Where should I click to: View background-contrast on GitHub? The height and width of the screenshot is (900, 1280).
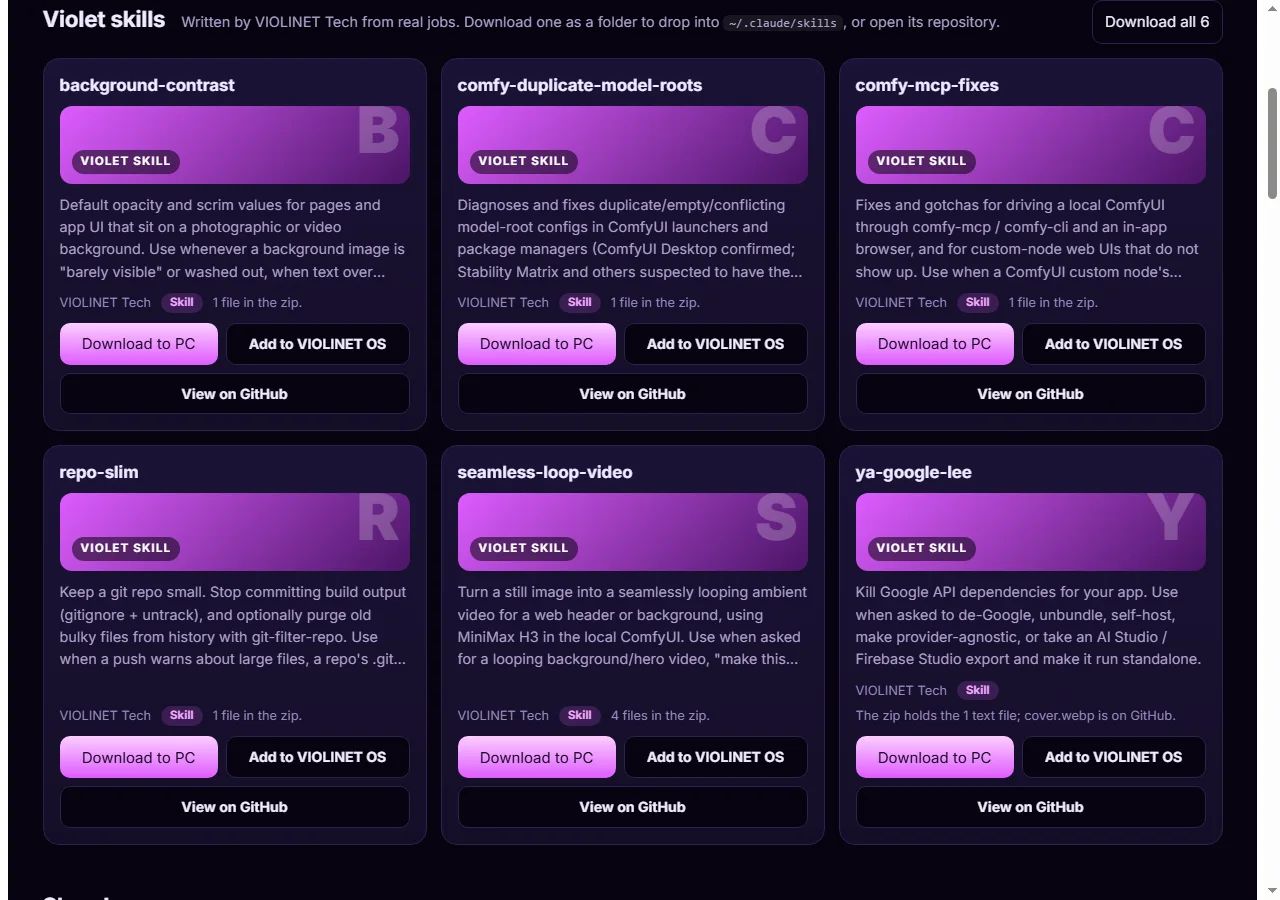(235, 394)
